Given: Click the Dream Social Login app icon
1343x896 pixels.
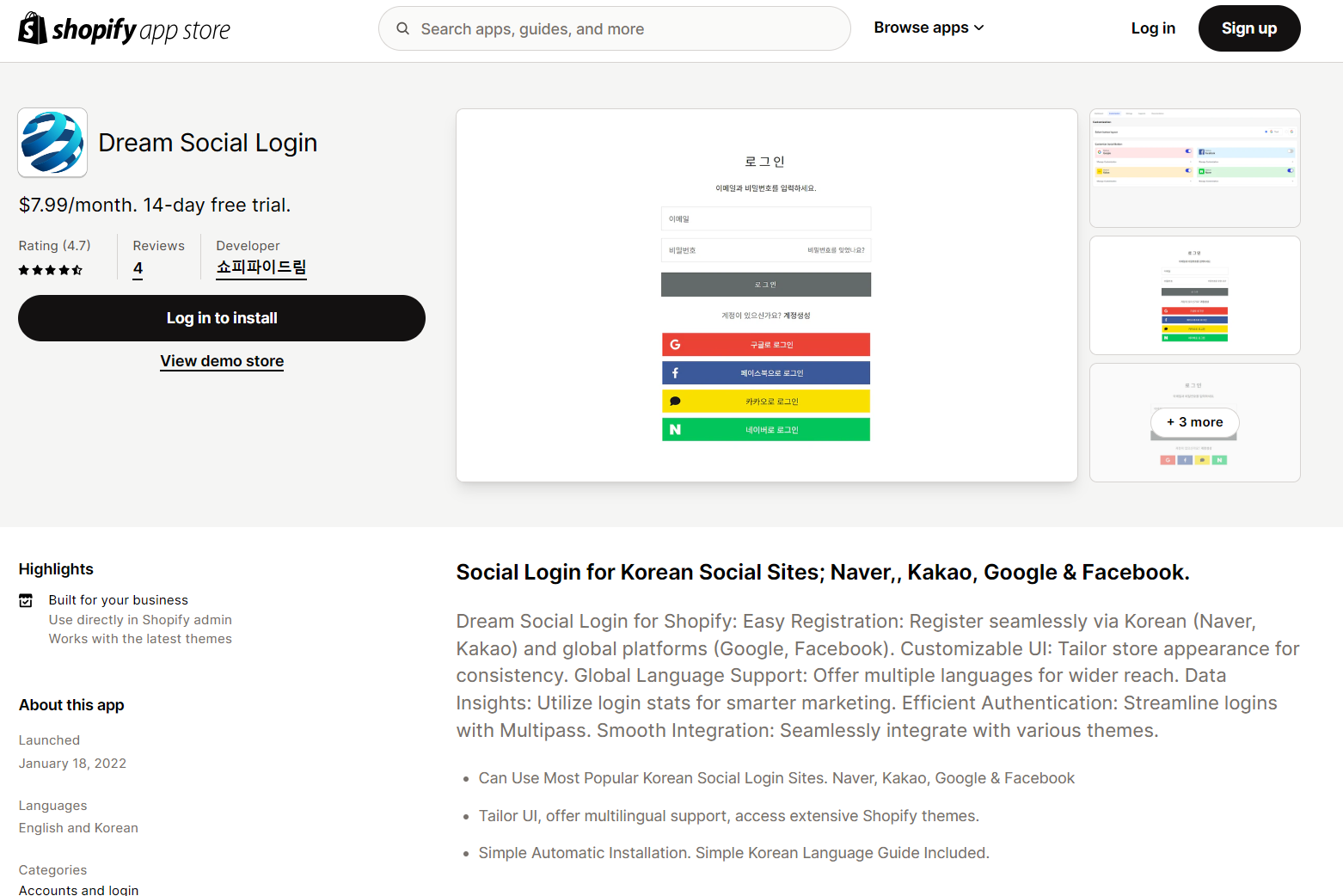Looking at the screenshot, I should [x=52, y=143].
